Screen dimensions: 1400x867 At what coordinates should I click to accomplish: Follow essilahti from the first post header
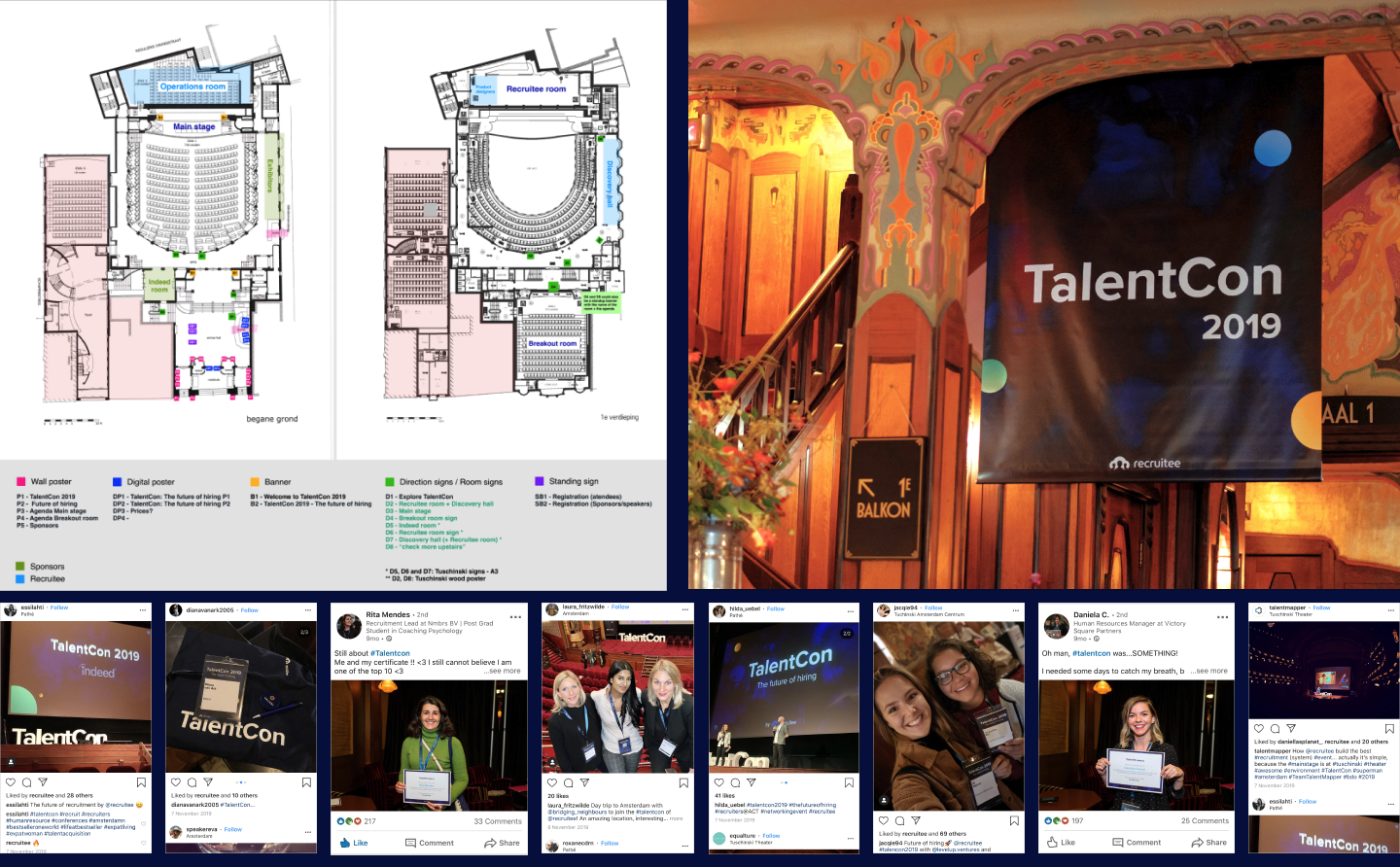click(x=59, y=607)
